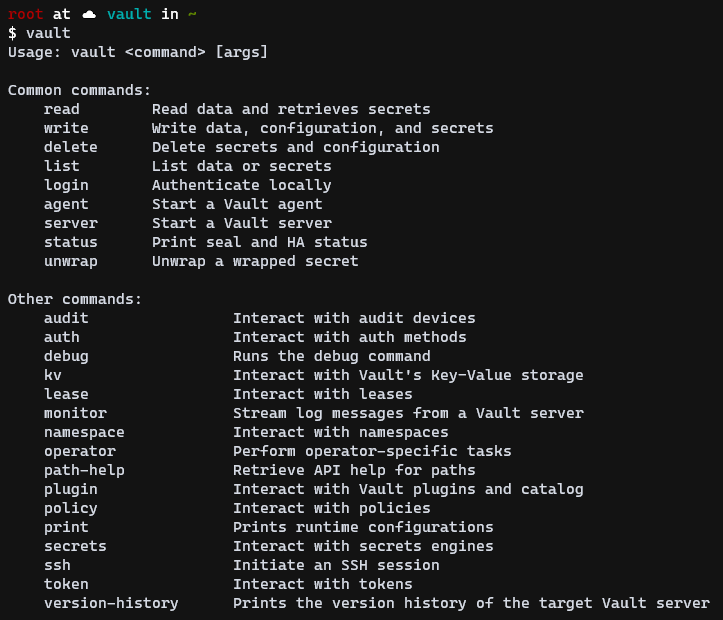The image size is (723, 620).
Task: Click the 'unwrap' command entry
Action: (x=71, y=261)
